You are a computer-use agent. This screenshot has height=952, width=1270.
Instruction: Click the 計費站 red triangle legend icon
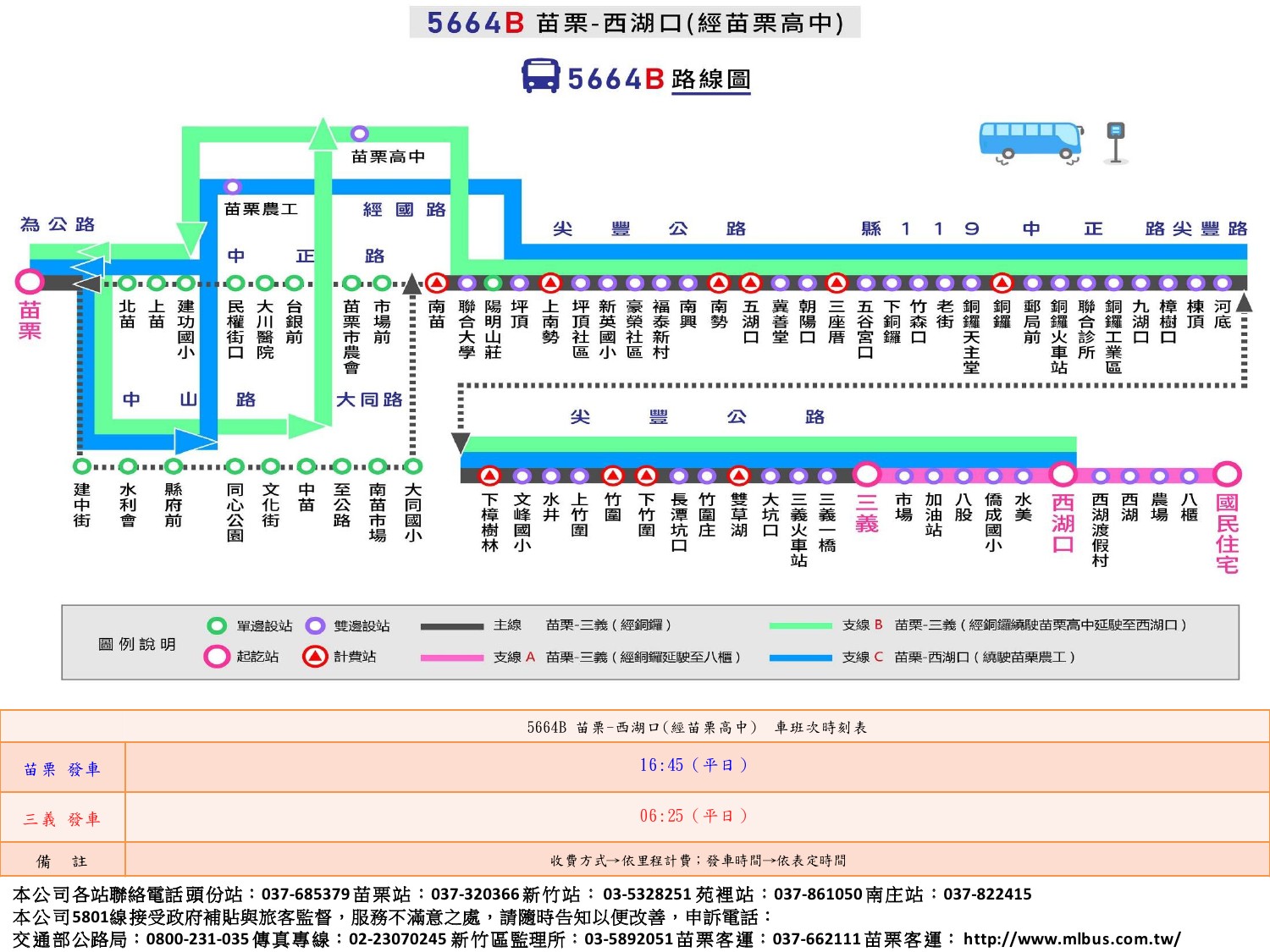coord(315,657)
